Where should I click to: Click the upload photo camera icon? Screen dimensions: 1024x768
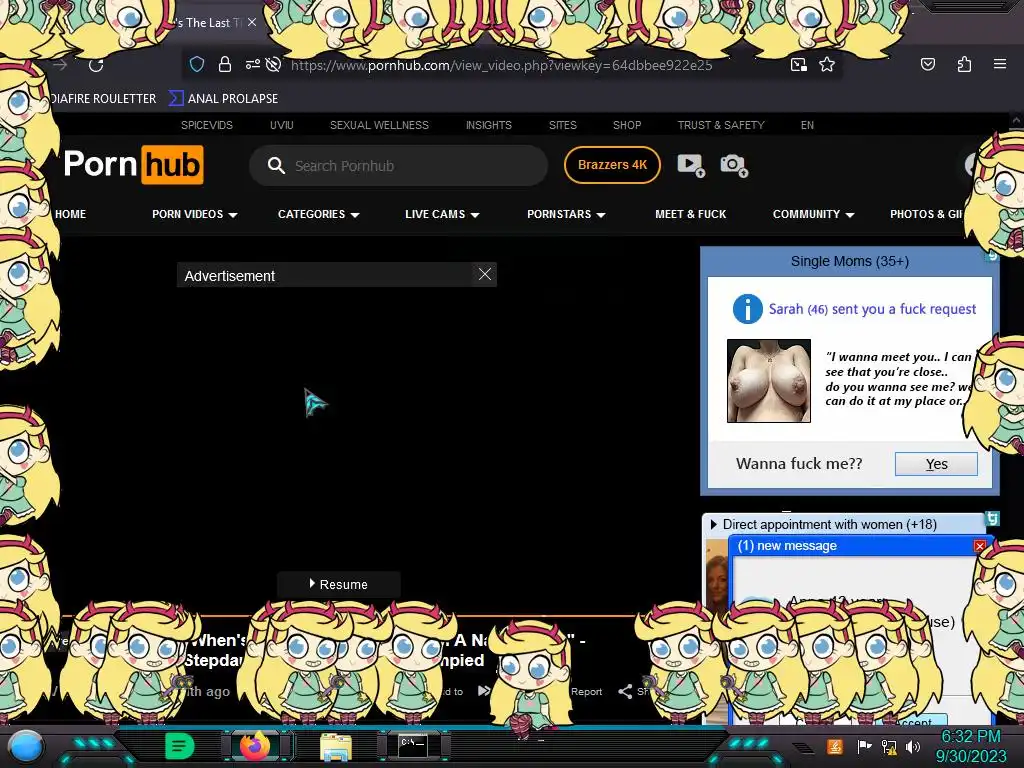[x=733, y=165]
